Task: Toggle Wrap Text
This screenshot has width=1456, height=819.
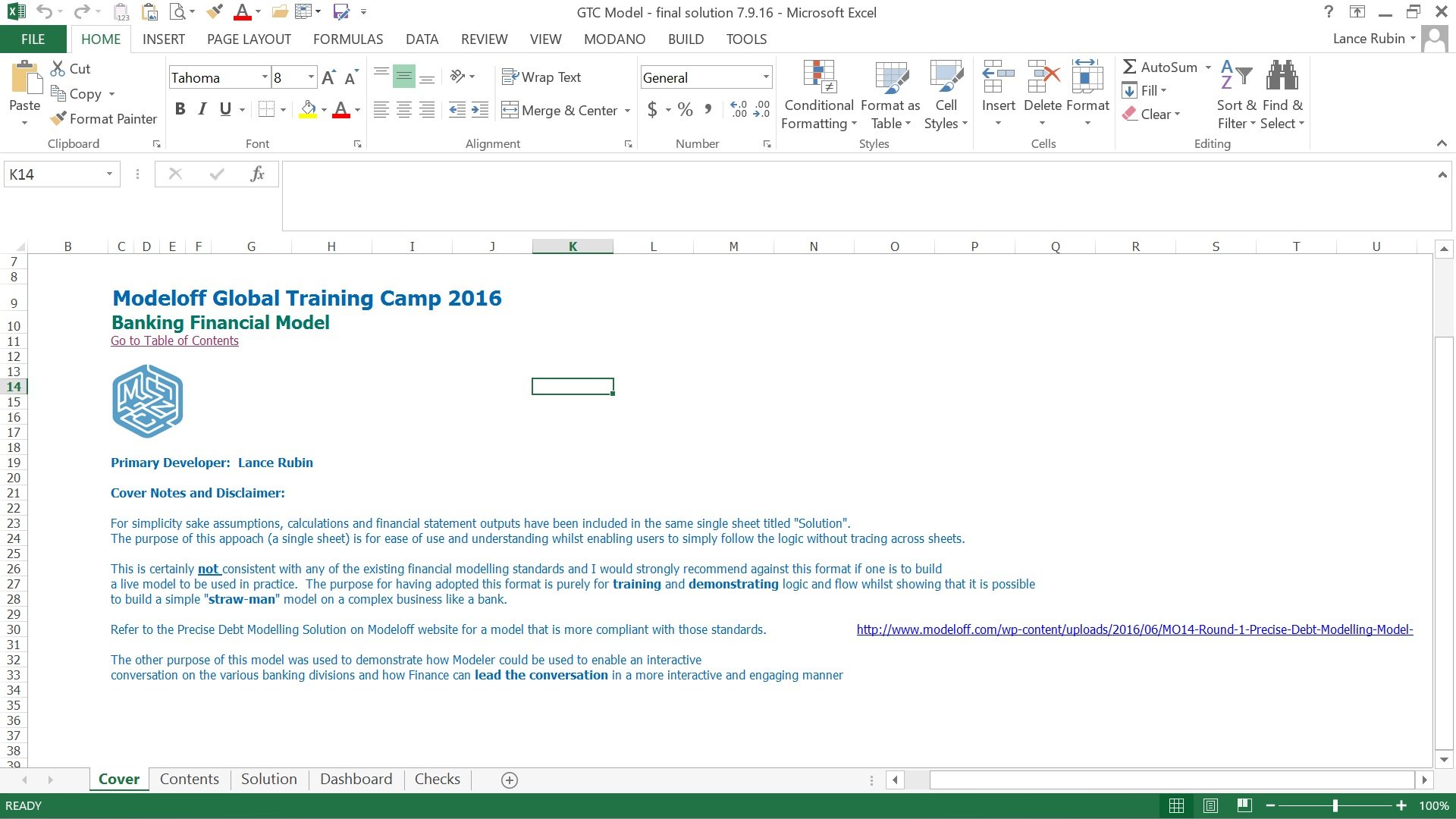Action: point(541,77)
